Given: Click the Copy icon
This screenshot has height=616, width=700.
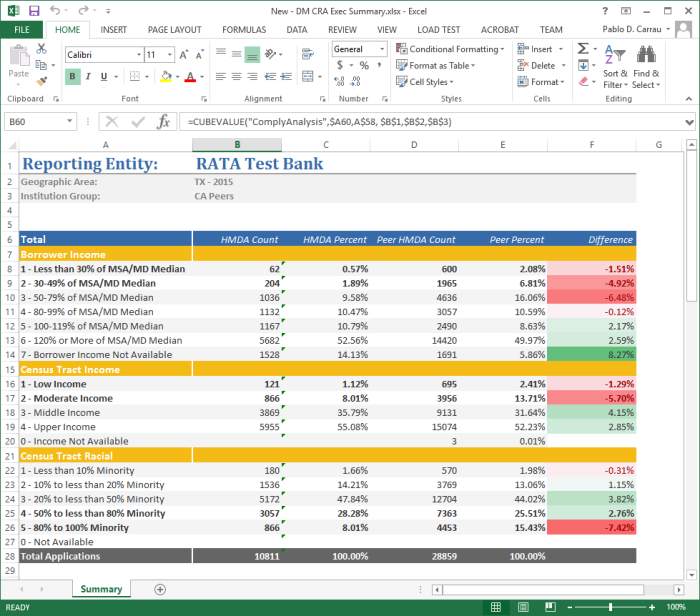Looking at the screenshot, I should [x=41, y=65].
